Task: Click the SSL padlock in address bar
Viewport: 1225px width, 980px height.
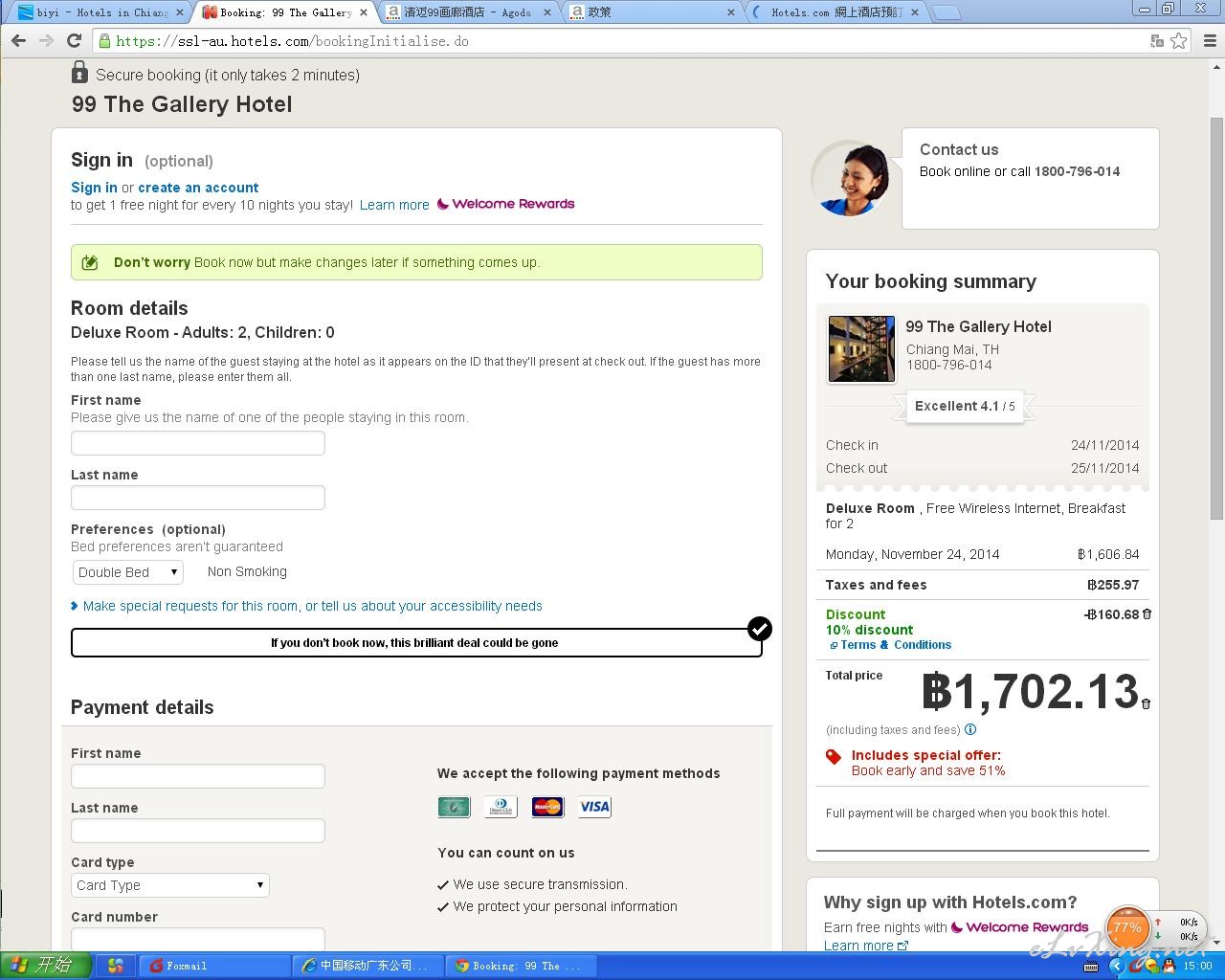Action: coord(104,41)
